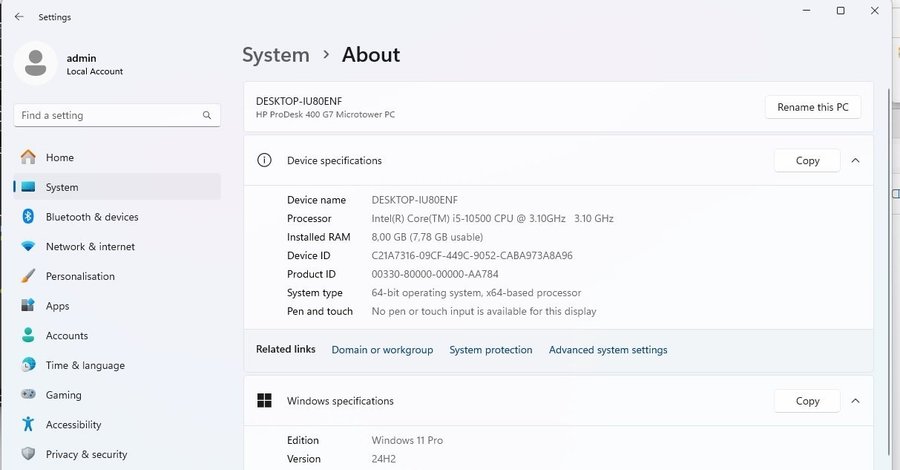
Task: Open Advanced system settings link
Action: pos(608,350)
